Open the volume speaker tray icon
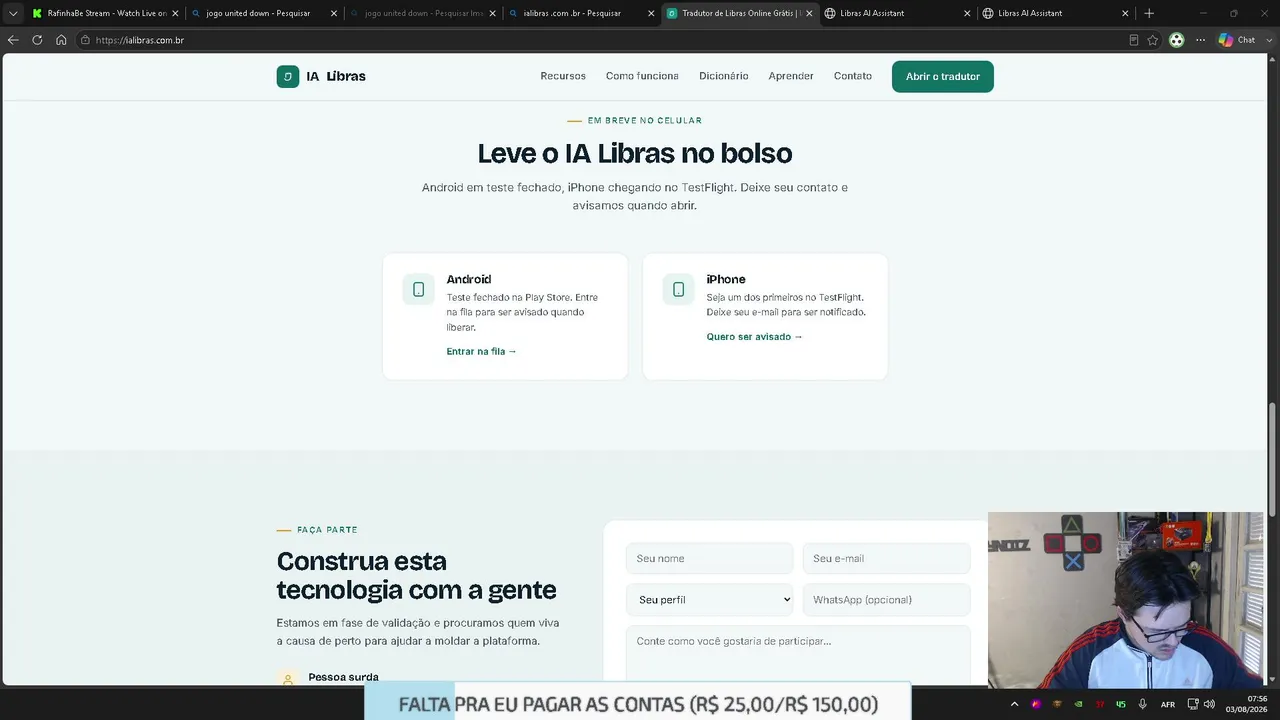1280x720 pixels. pos(1209,704)
